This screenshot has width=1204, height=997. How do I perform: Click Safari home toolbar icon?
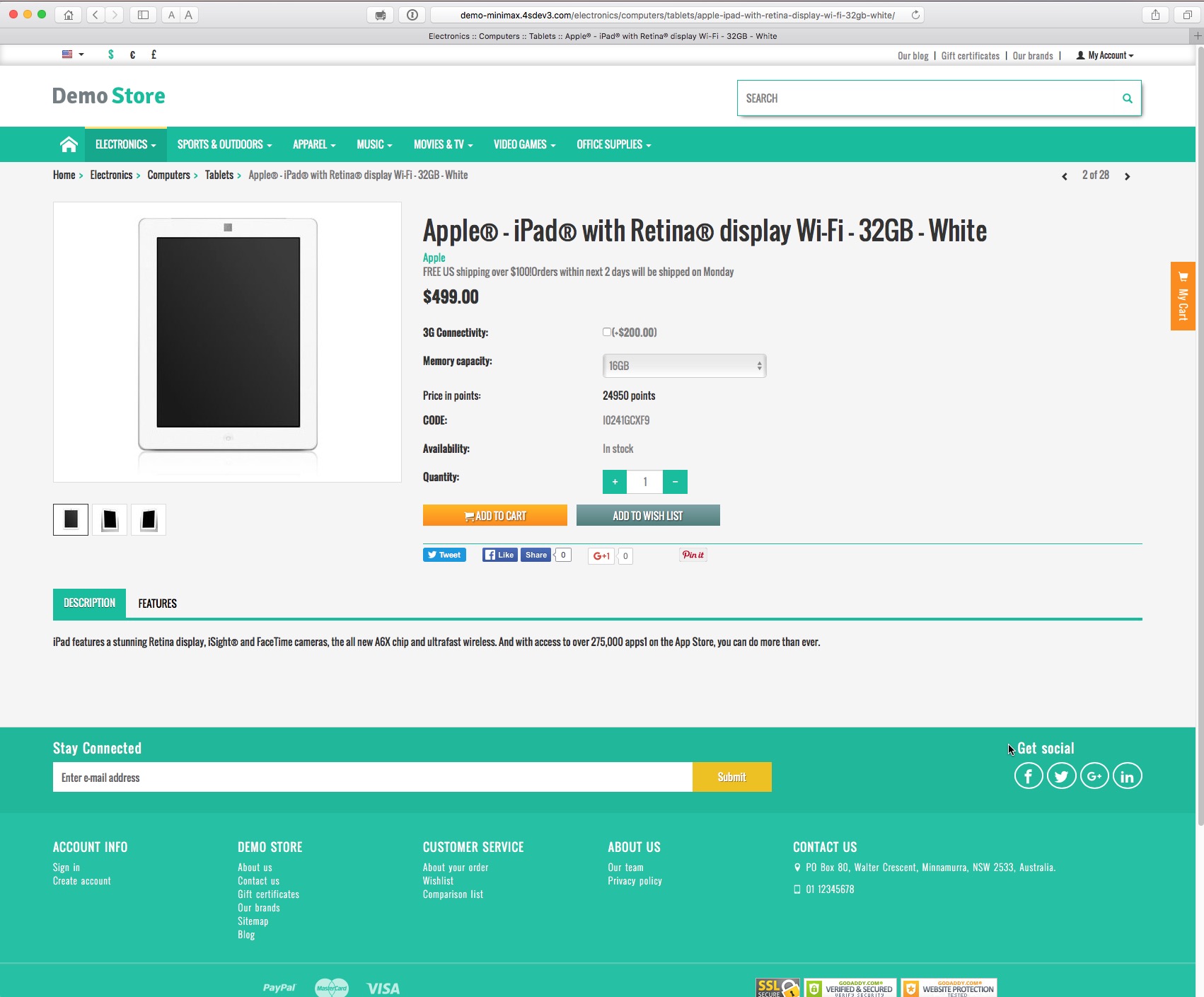[68, 15]
